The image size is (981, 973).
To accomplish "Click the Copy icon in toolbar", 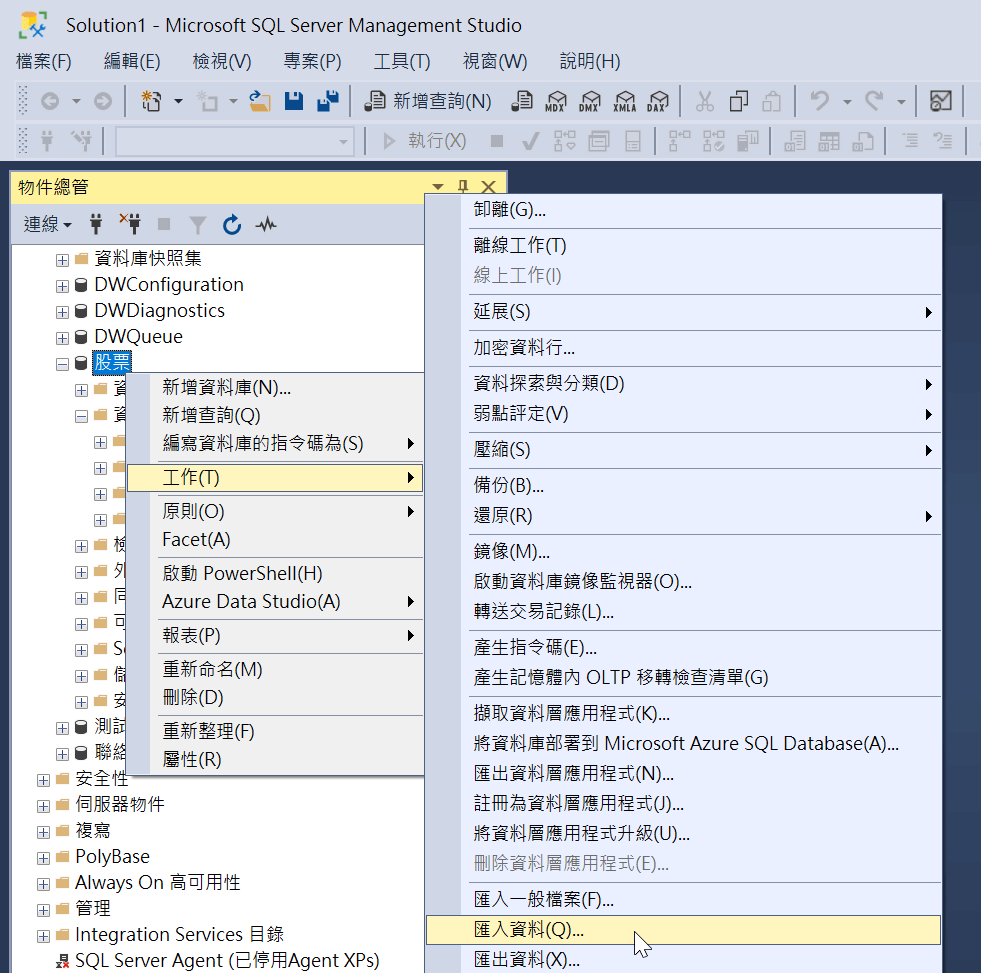I will coord(739,101).
